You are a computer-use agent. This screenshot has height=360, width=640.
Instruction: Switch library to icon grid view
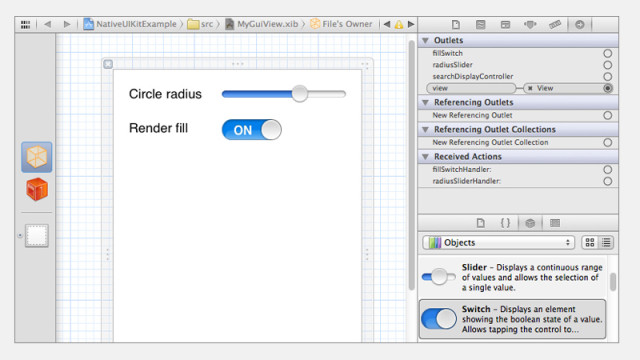[x=589, y=243]
